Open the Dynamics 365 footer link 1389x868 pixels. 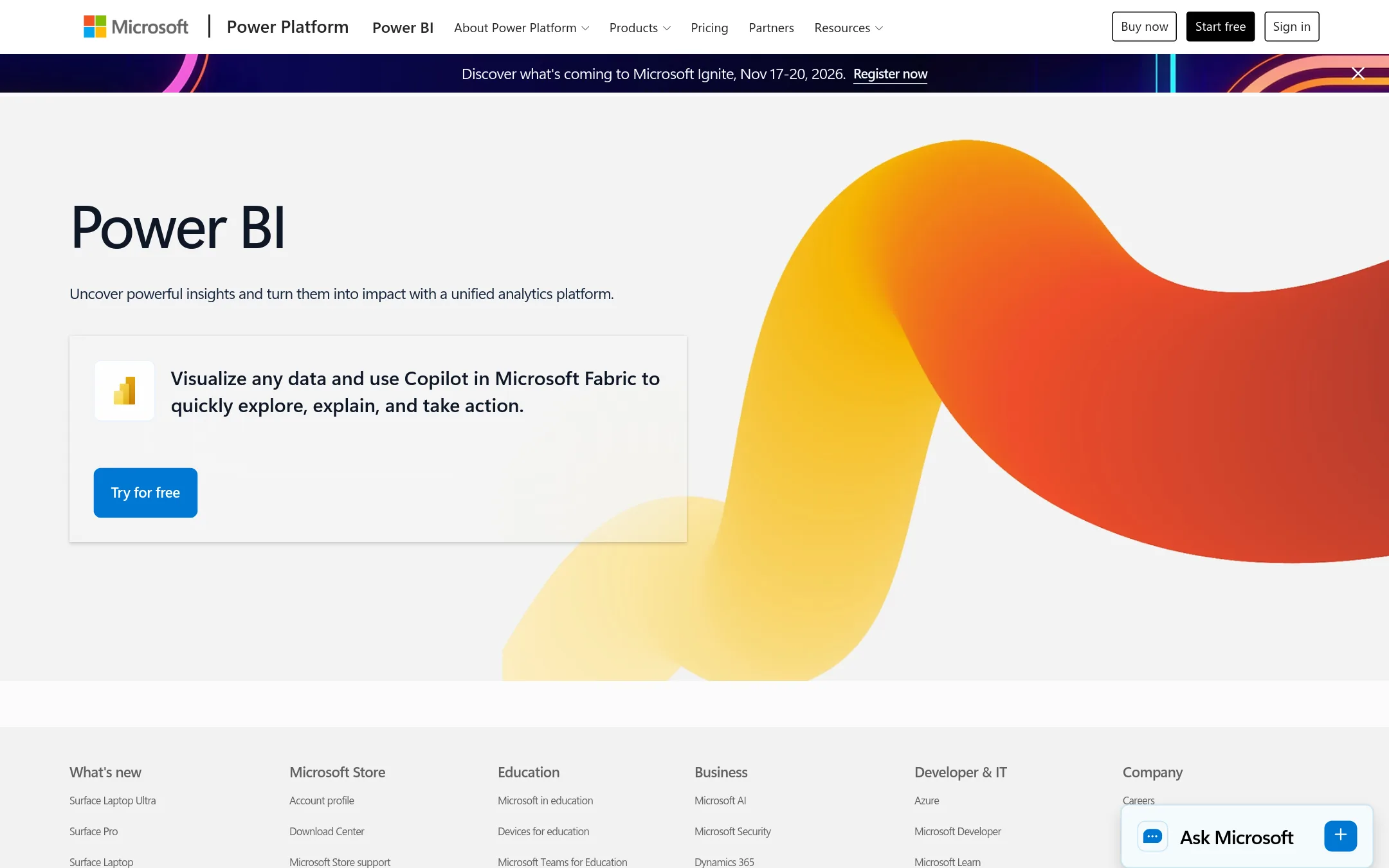[x=724, y=862]
